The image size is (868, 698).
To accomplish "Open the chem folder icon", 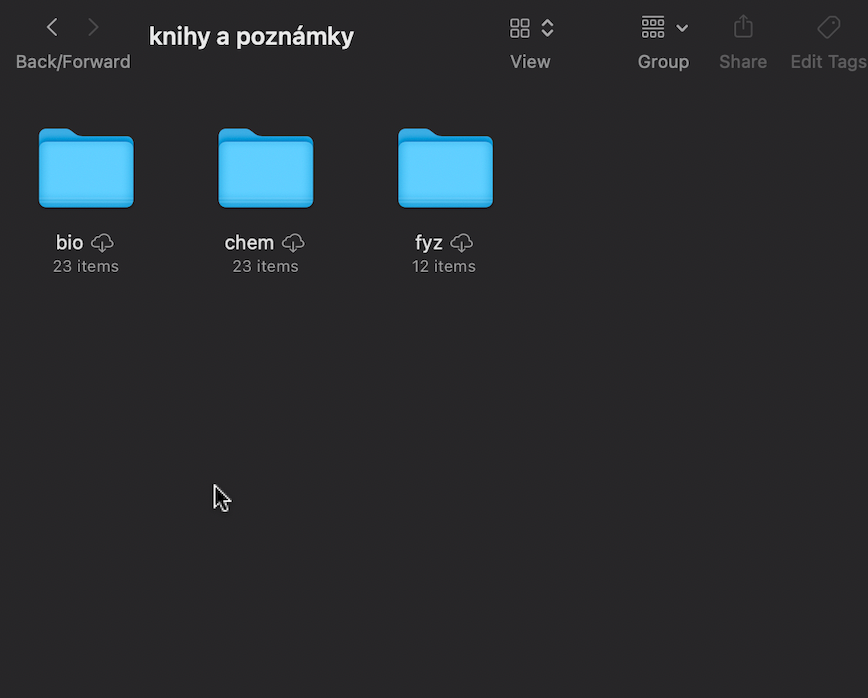I will (265, 168).
